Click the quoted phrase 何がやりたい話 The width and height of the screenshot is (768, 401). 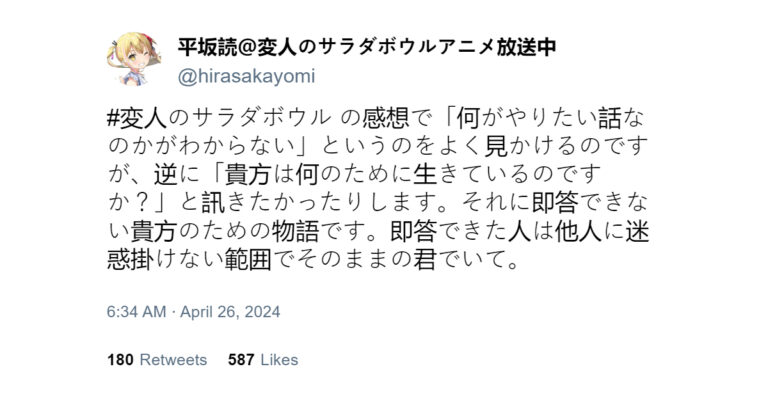[x=539, y=118]
